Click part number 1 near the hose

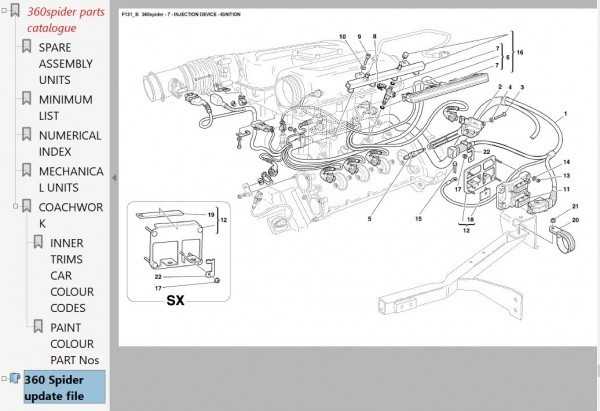click(x=565, y=114)
